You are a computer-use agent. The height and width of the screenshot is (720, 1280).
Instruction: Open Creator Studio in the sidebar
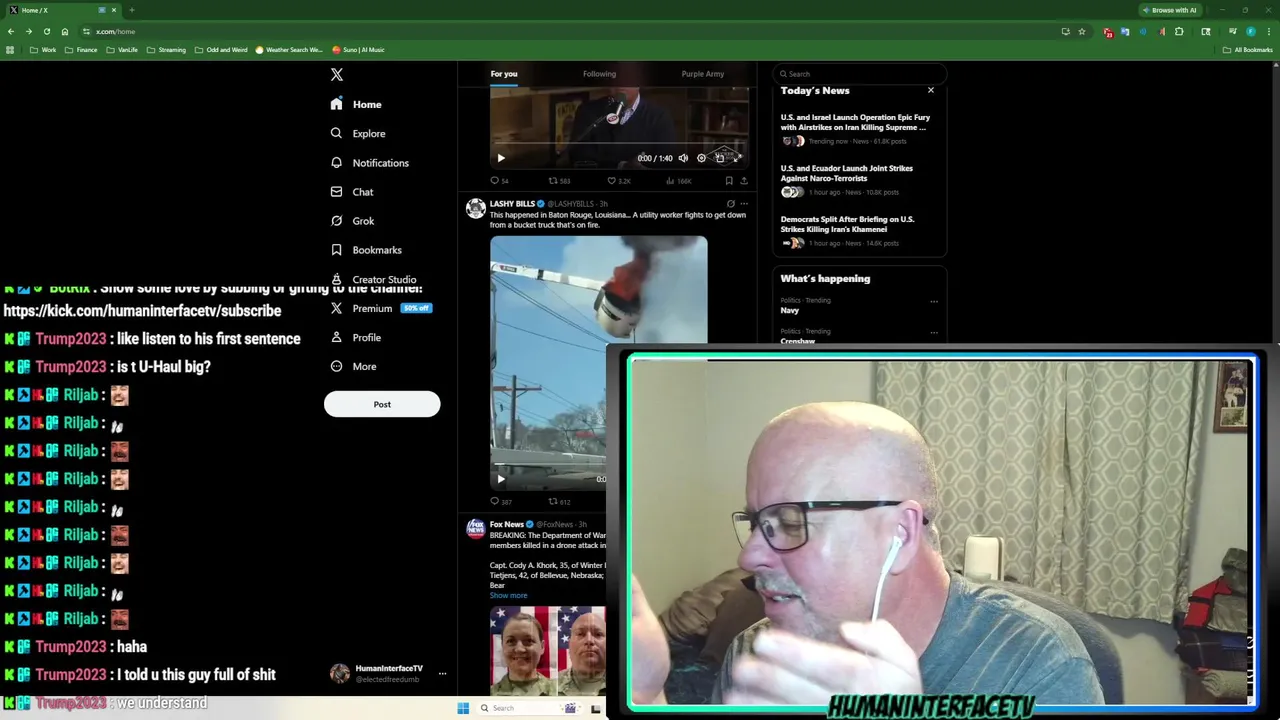pos(373,279)
